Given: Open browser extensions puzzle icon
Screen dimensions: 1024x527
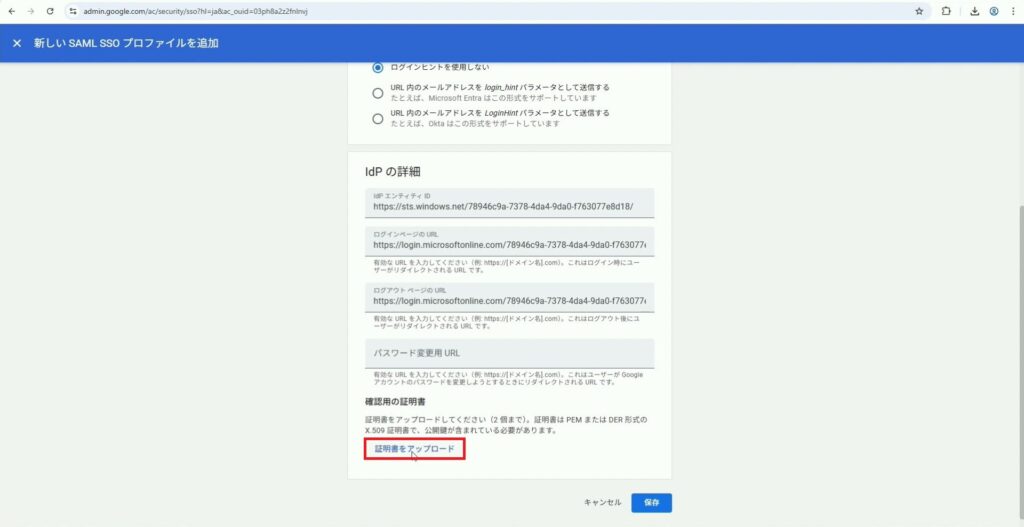Looking at the screenshot, I should (x=946, y=11).
